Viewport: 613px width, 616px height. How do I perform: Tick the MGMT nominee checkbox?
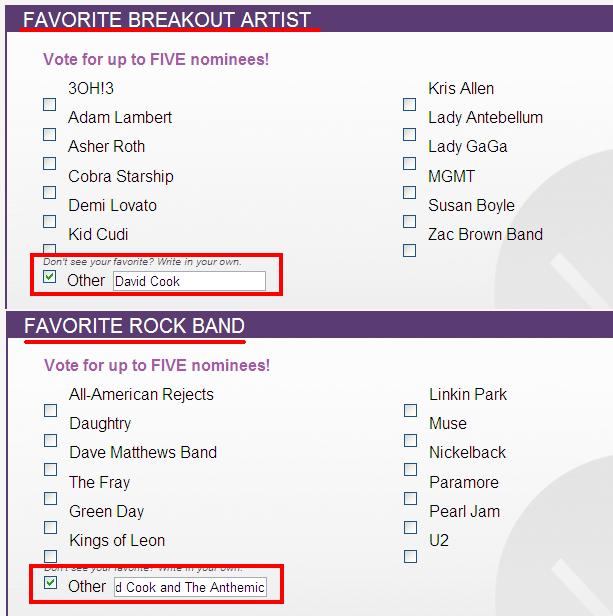[x=409, y=192]
